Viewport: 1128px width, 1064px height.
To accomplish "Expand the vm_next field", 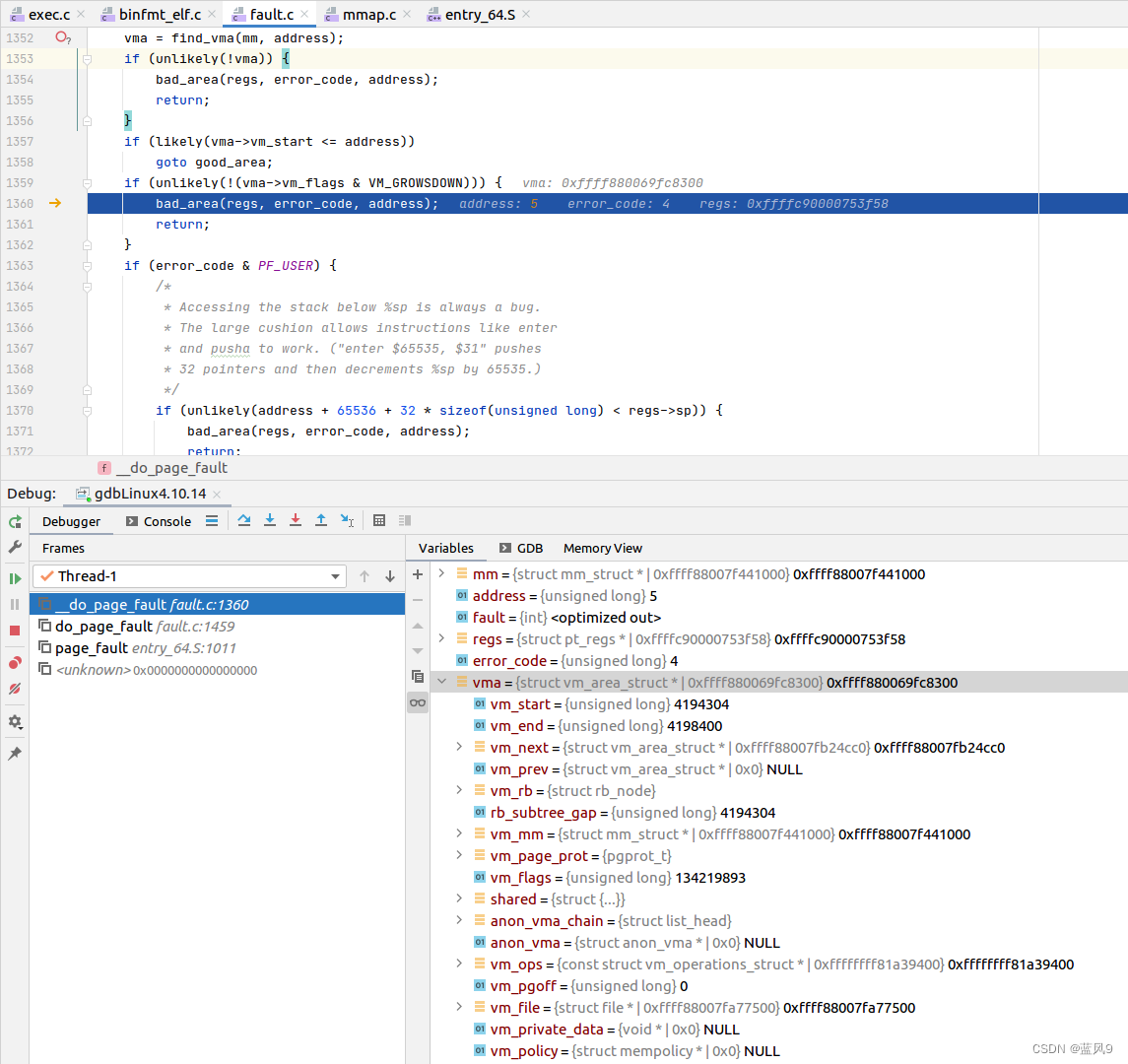I will tap(459, 747).
